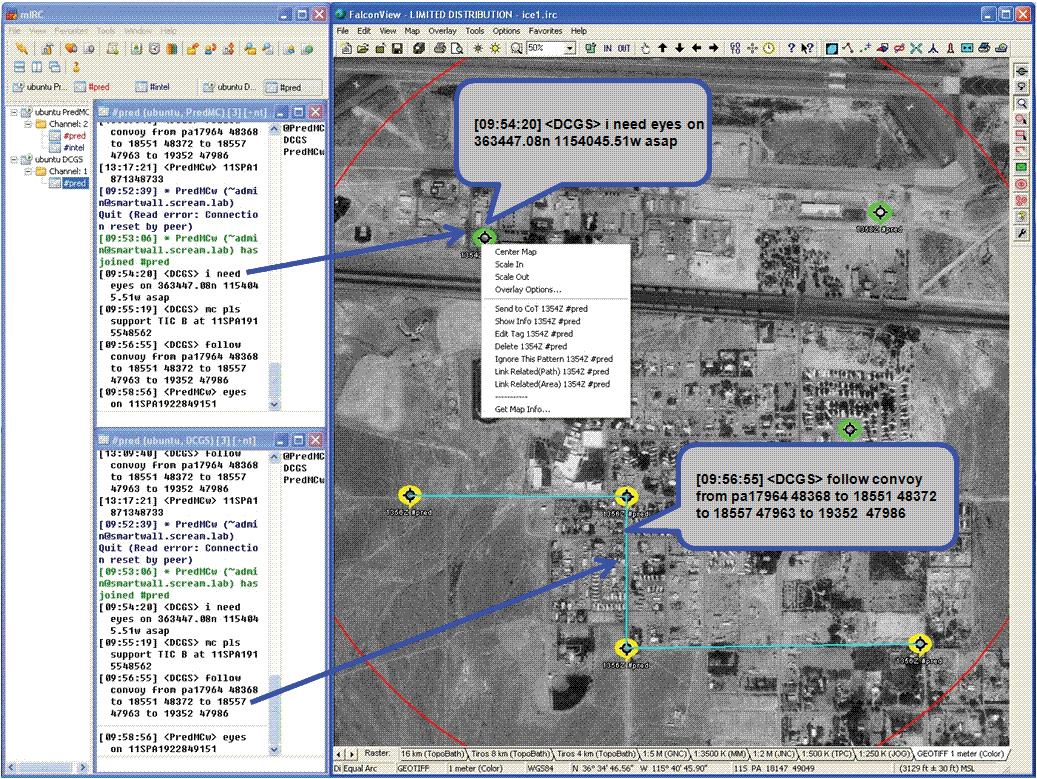The height and width of the screenshot is (779, 1037).
Task: Open the 50% zoom level dropdown
Action: (x=569, y=48)
